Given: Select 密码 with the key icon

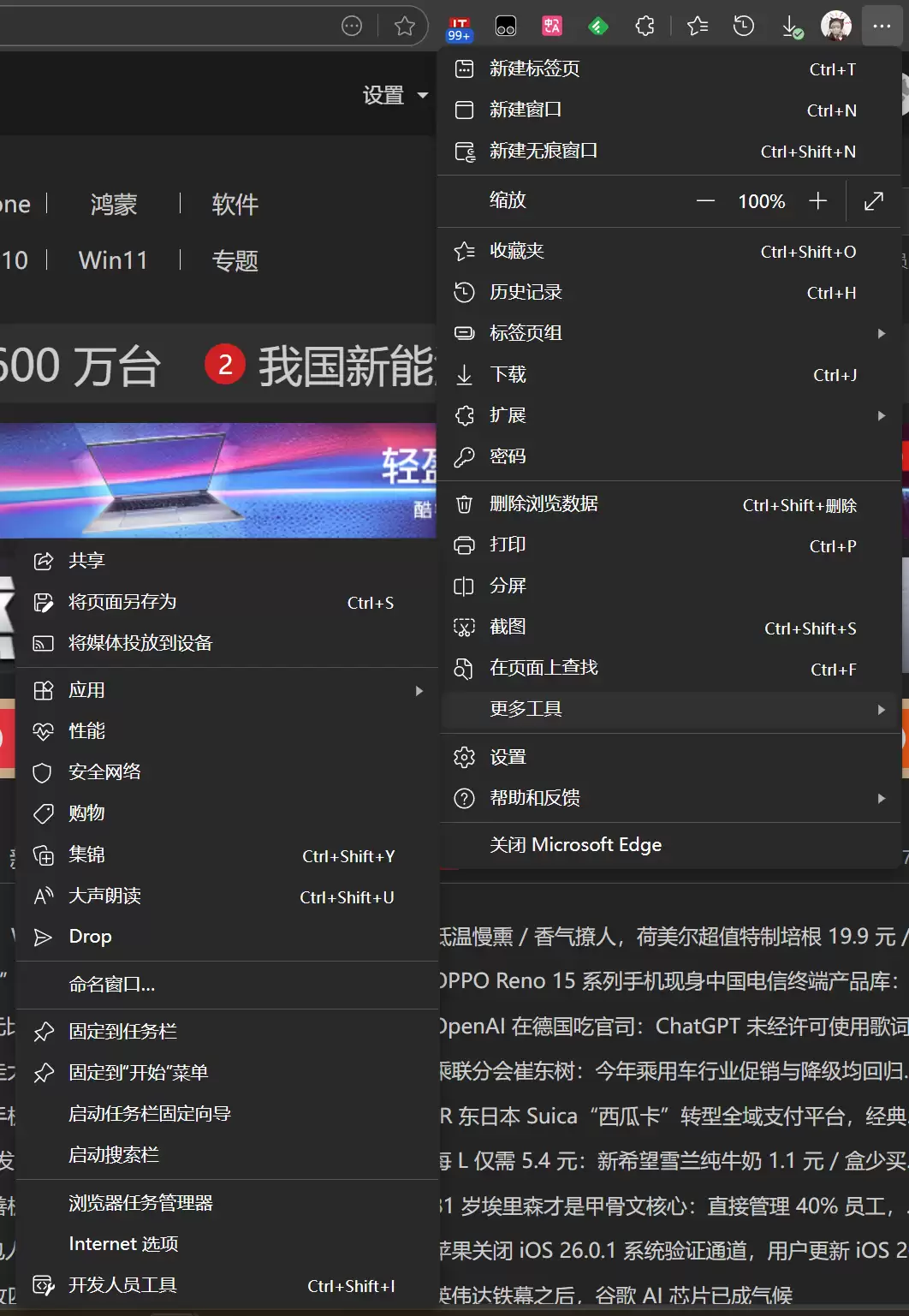Looking at the screenshot, I should click(x=508, y=456).
